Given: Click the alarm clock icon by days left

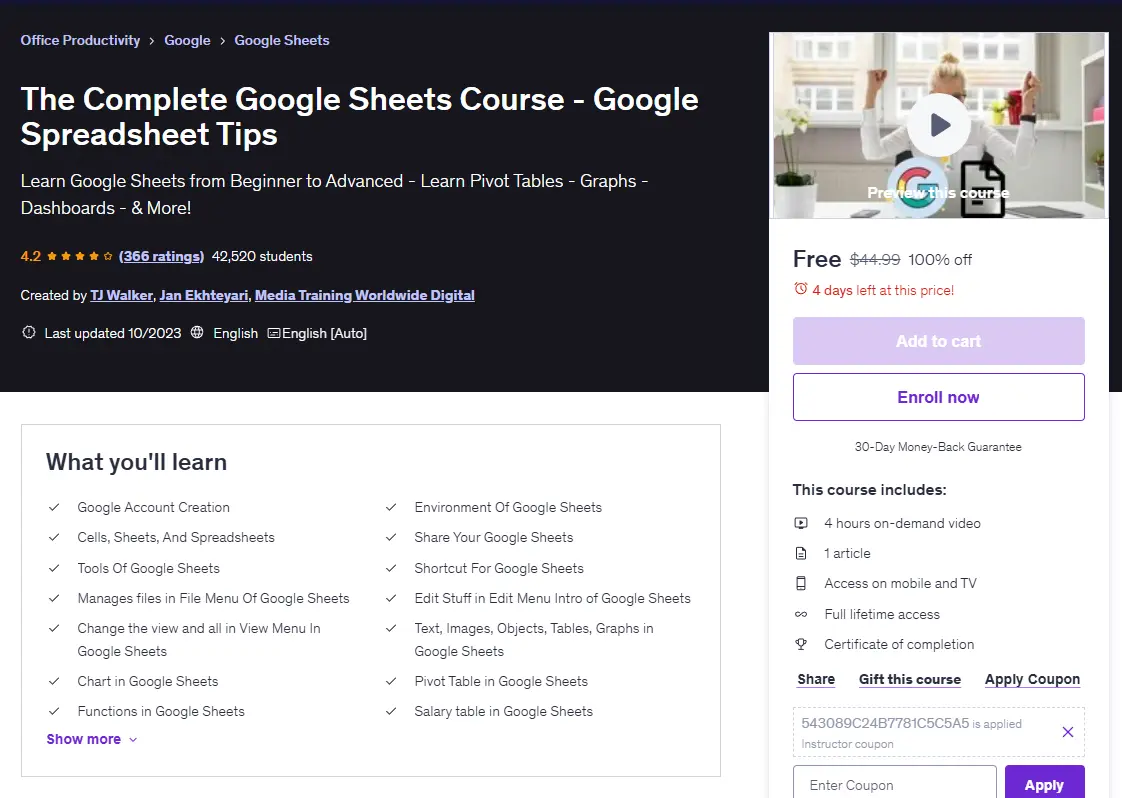Looking at the screenshot, I should (x=801, y=289).
